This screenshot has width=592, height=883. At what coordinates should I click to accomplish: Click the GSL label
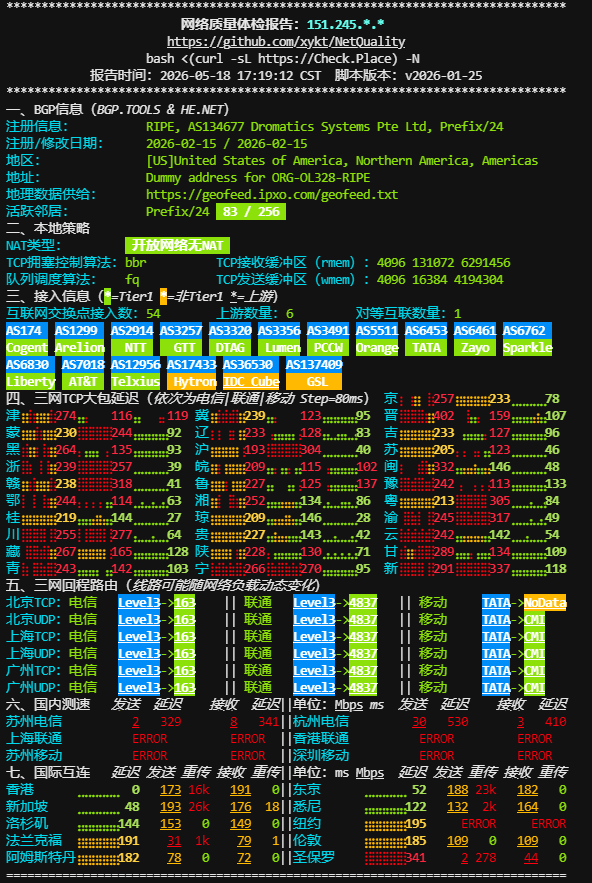(x=314, y=381)
